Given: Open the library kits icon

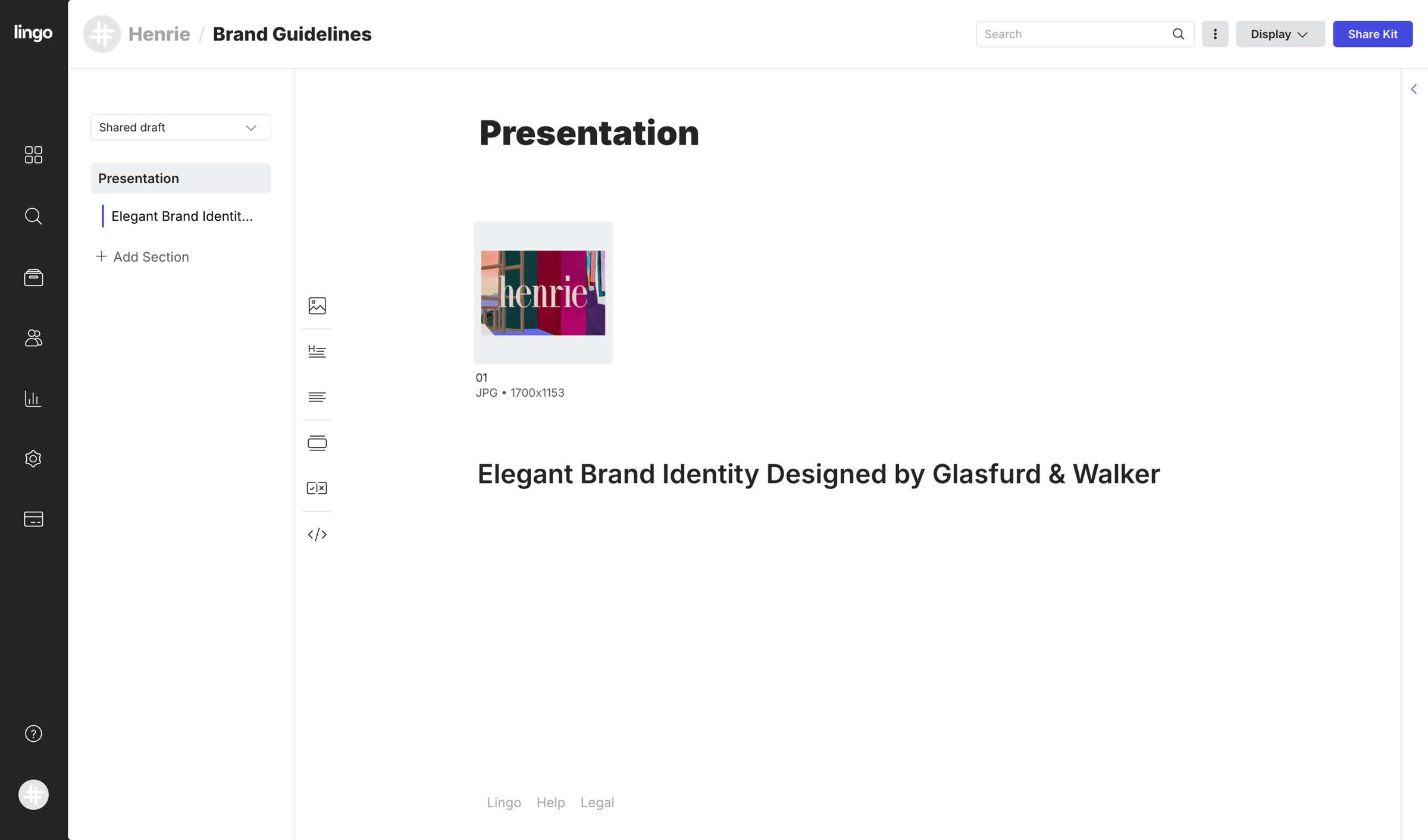Looking at the screenshot, I should click(x=33, y=277).
